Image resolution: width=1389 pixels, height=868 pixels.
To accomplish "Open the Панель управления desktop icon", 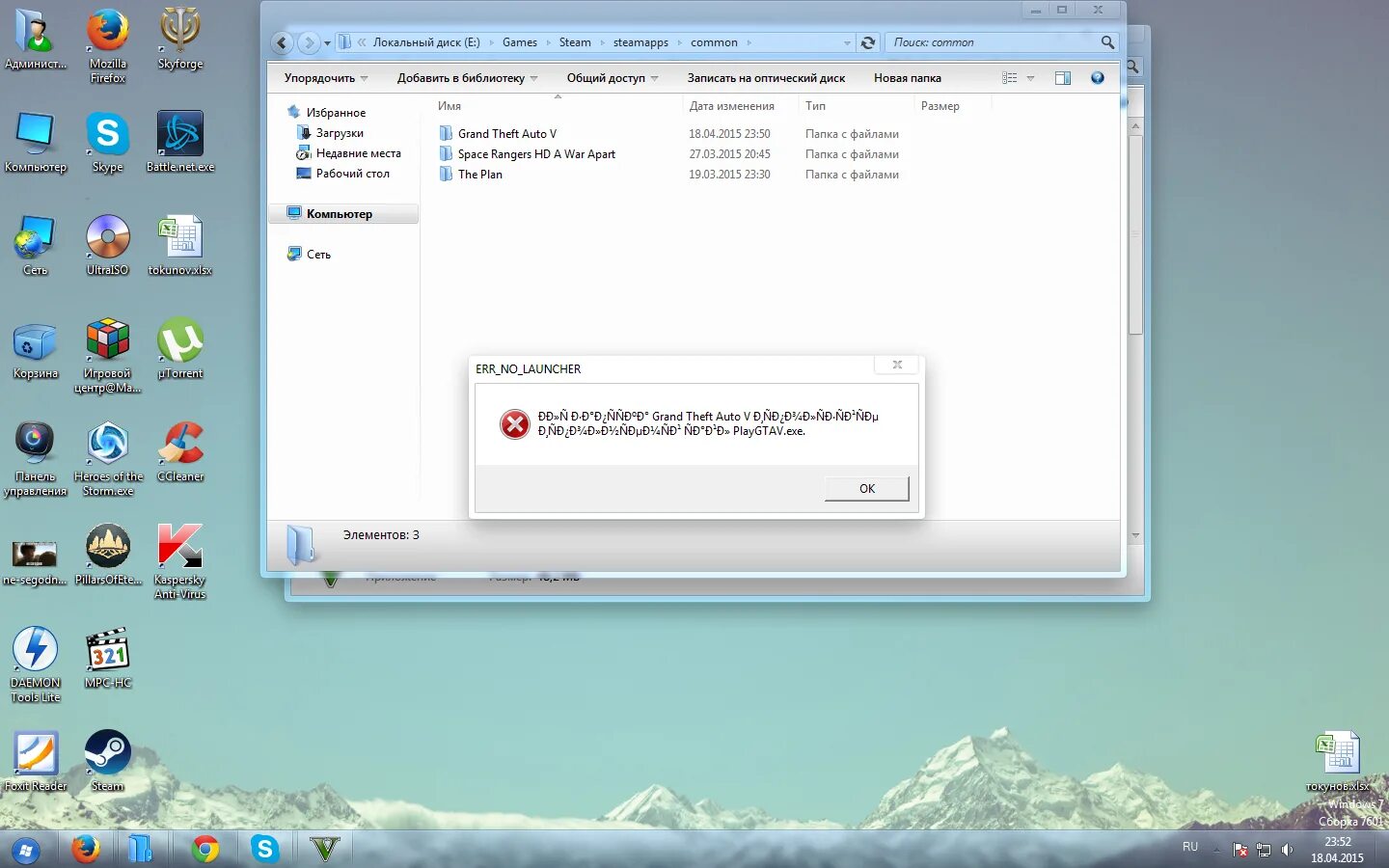I will pyautogui.click(x=36, y=459).
